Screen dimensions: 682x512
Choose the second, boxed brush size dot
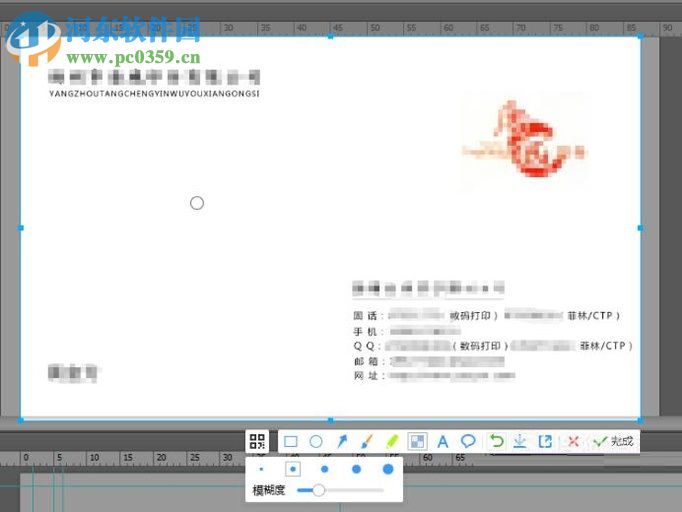point(292,469)
